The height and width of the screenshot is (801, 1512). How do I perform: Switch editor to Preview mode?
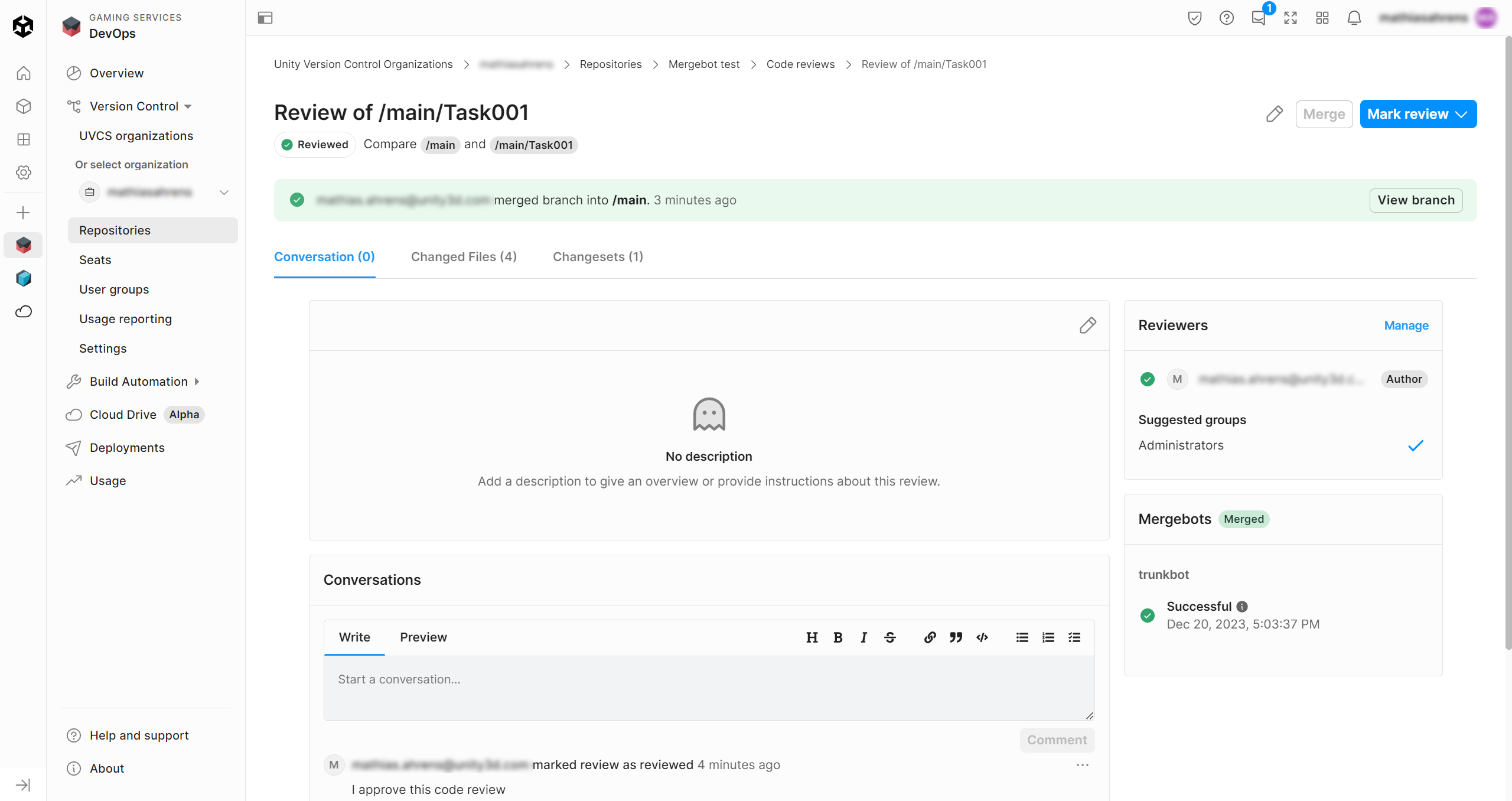click(423, 637)
